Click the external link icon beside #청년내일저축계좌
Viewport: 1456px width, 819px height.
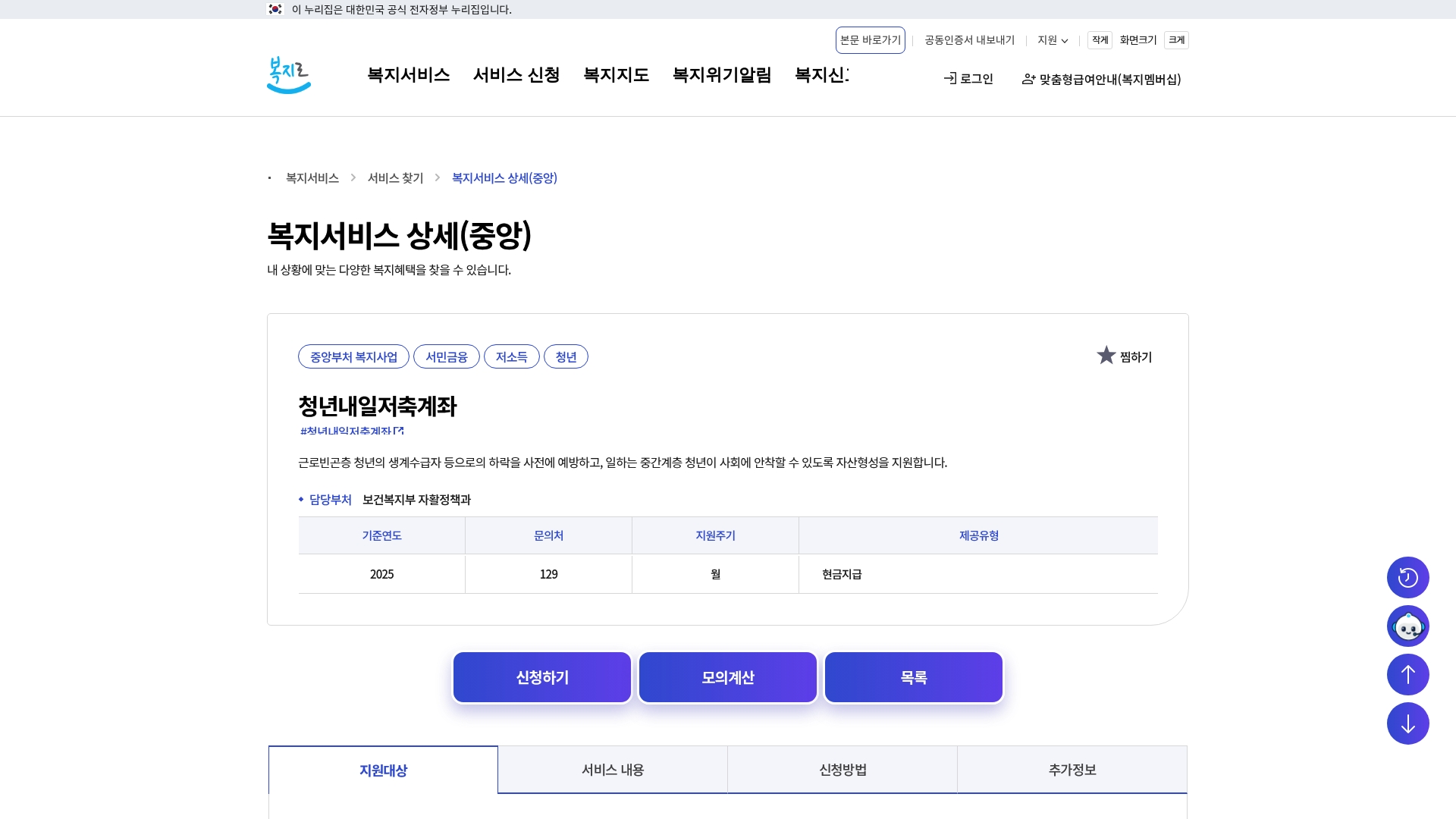coord(400,431)
